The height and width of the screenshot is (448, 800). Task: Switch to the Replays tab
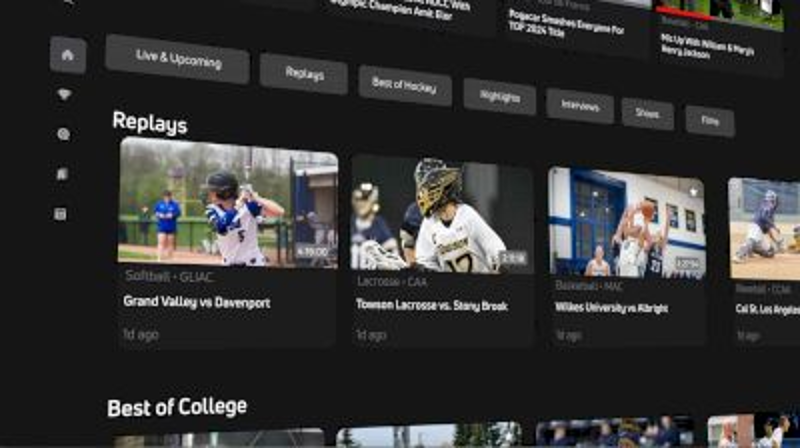[304, 73]
